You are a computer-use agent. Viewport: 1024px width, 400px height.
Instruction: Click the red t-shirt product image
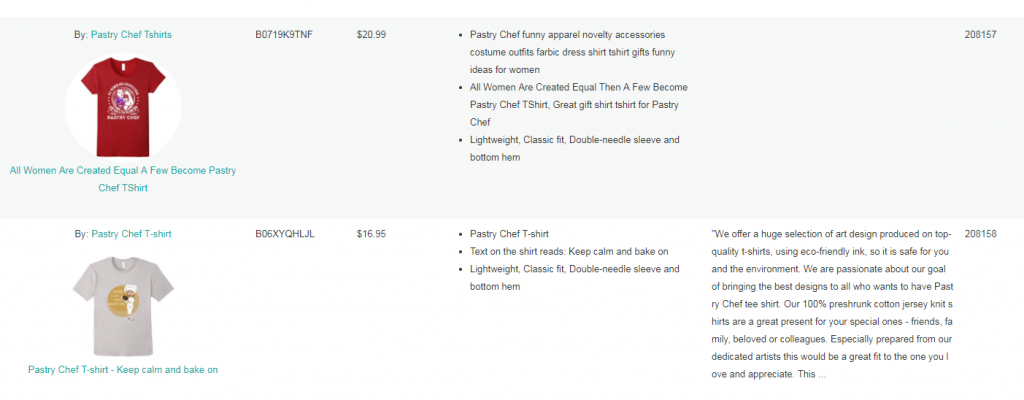pos(123,107)
